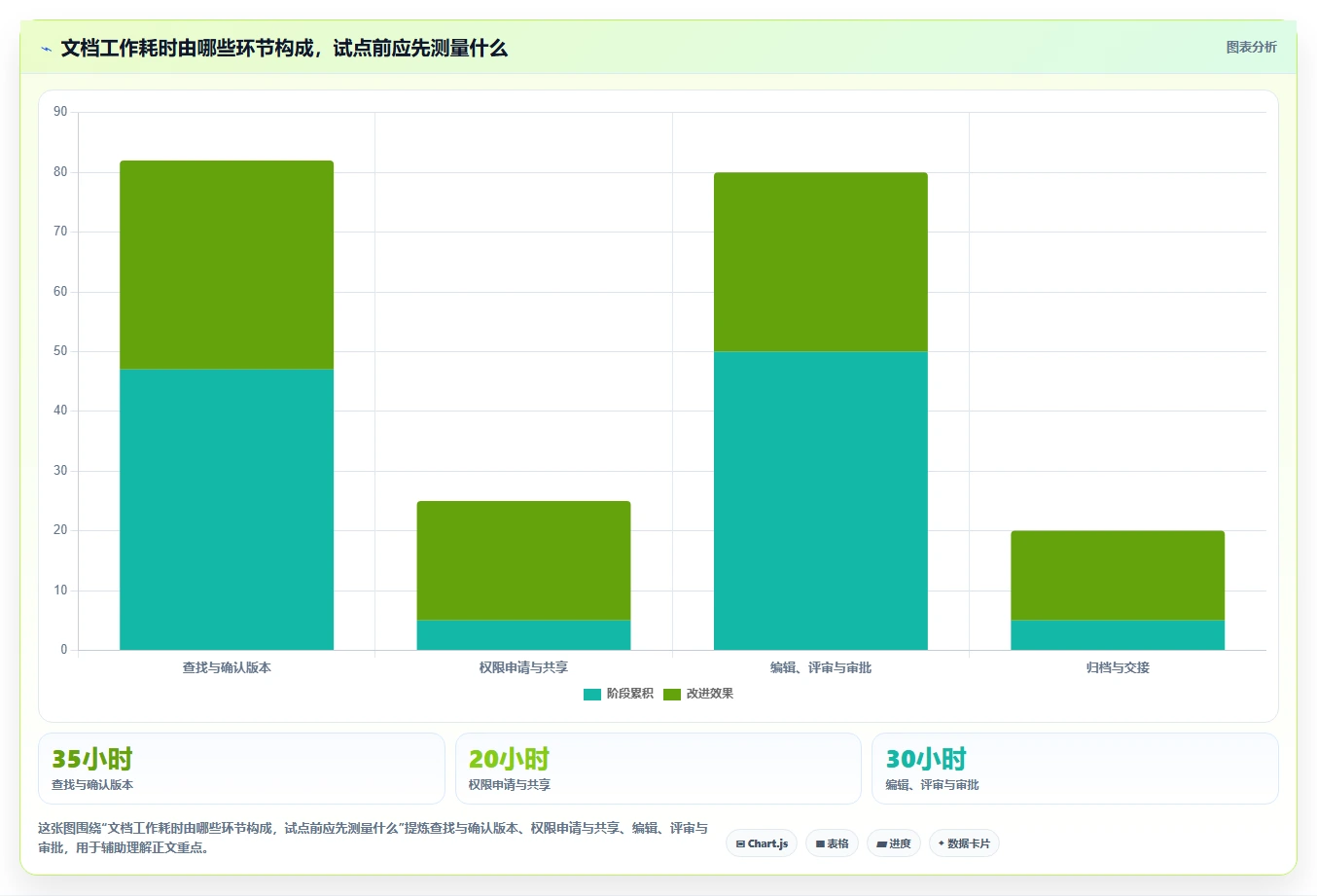The width and height of the screenshot is (1317, 896).
Task: Click the teal bar segment for 查找与确认版本
Action: (227, 509)
